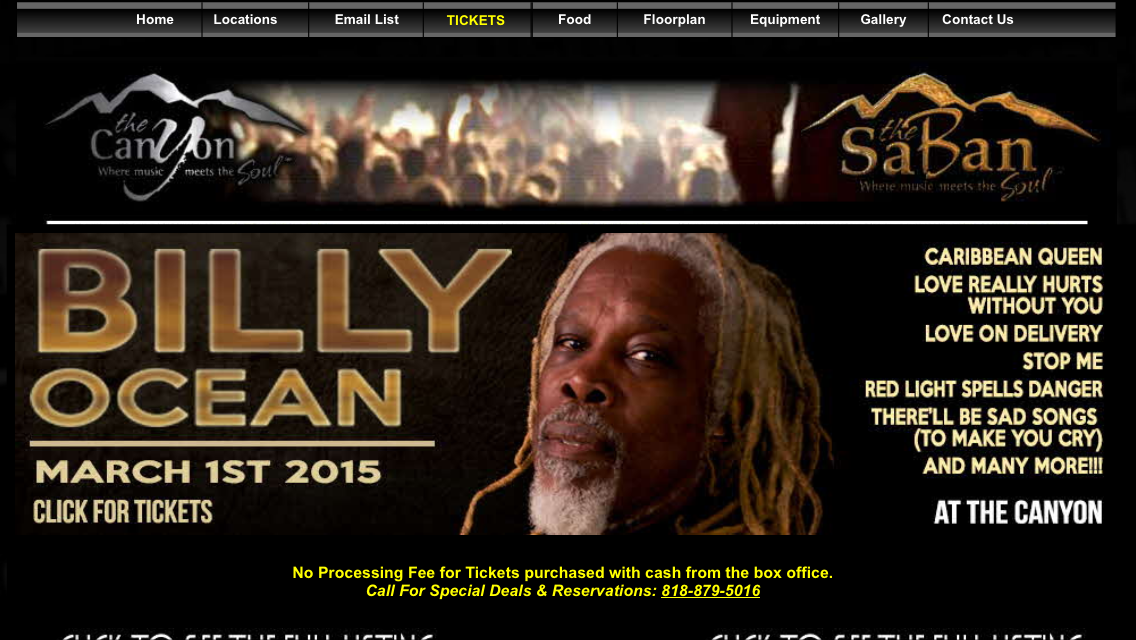Call the 818-879-5016 phone link
Image resolution: width=1136 pixels, height=640 pixels.
[710, 591]
